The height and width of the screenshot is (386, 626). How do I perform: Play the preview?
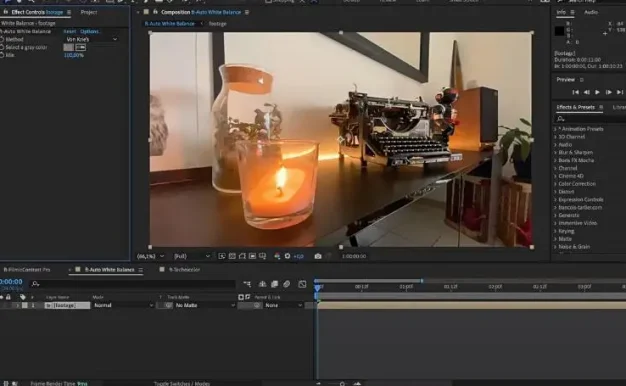tap(597, 92)
